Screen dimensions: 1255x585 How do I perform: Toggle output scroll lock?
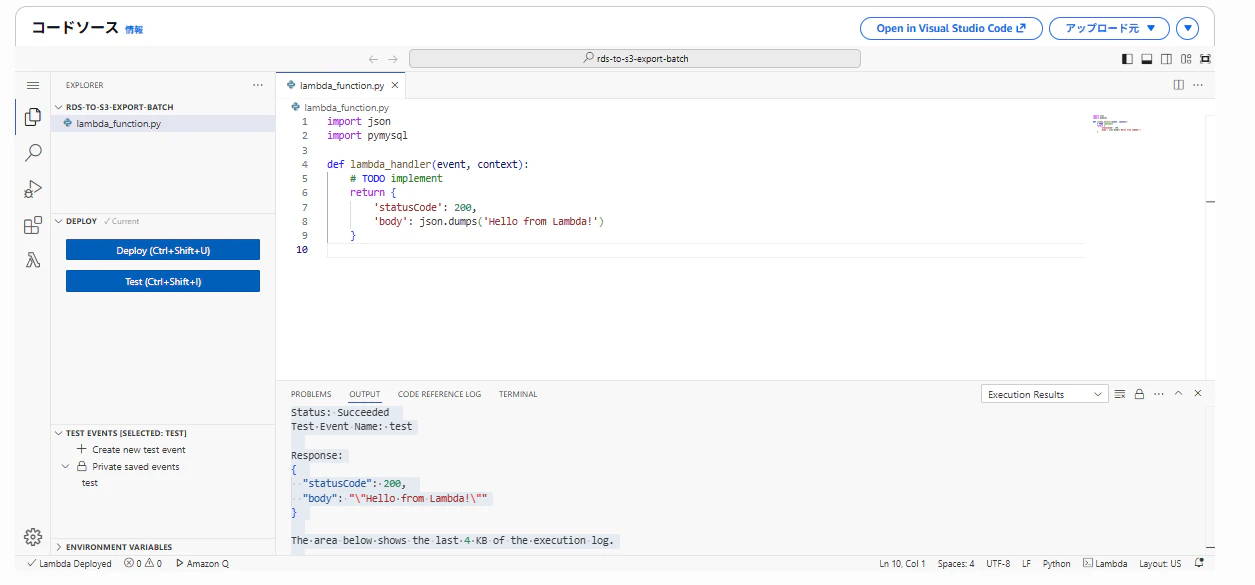(x=1139, y=394)
